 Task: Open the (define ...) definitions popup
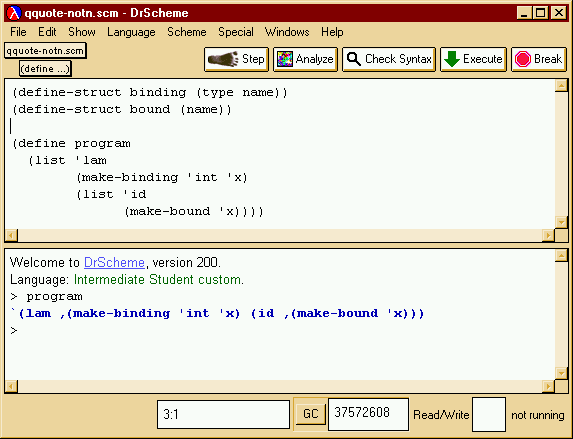click(45, 69)
